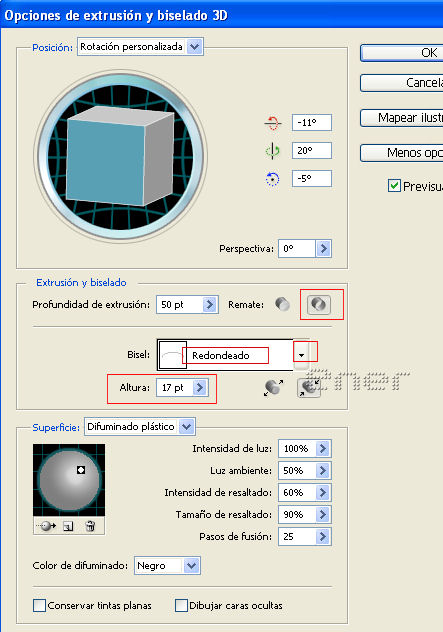Expand the Bisel Redondeado dropdown
The height and width of the screenshot is (632, 443).
pyautogui.click(x=301, y=355)
